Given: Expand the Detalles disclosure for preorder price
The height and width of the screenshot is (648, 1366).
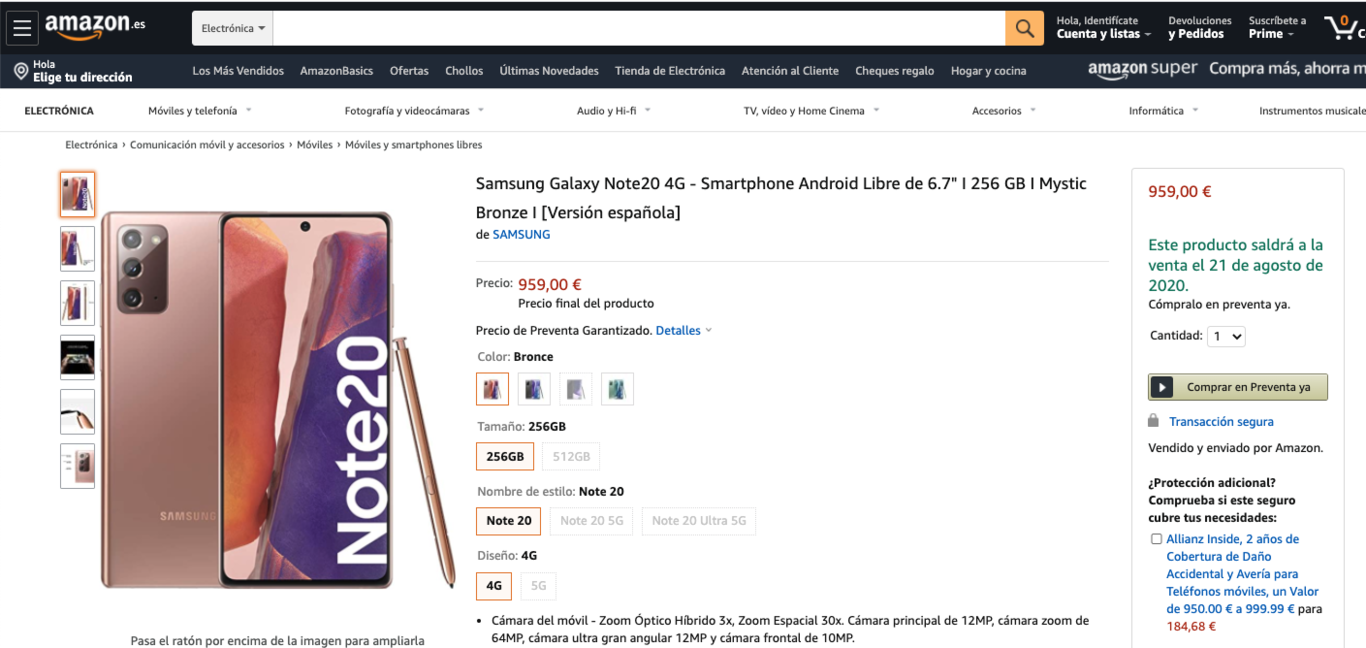Looking at the screenshot, I should coord(678,330).
